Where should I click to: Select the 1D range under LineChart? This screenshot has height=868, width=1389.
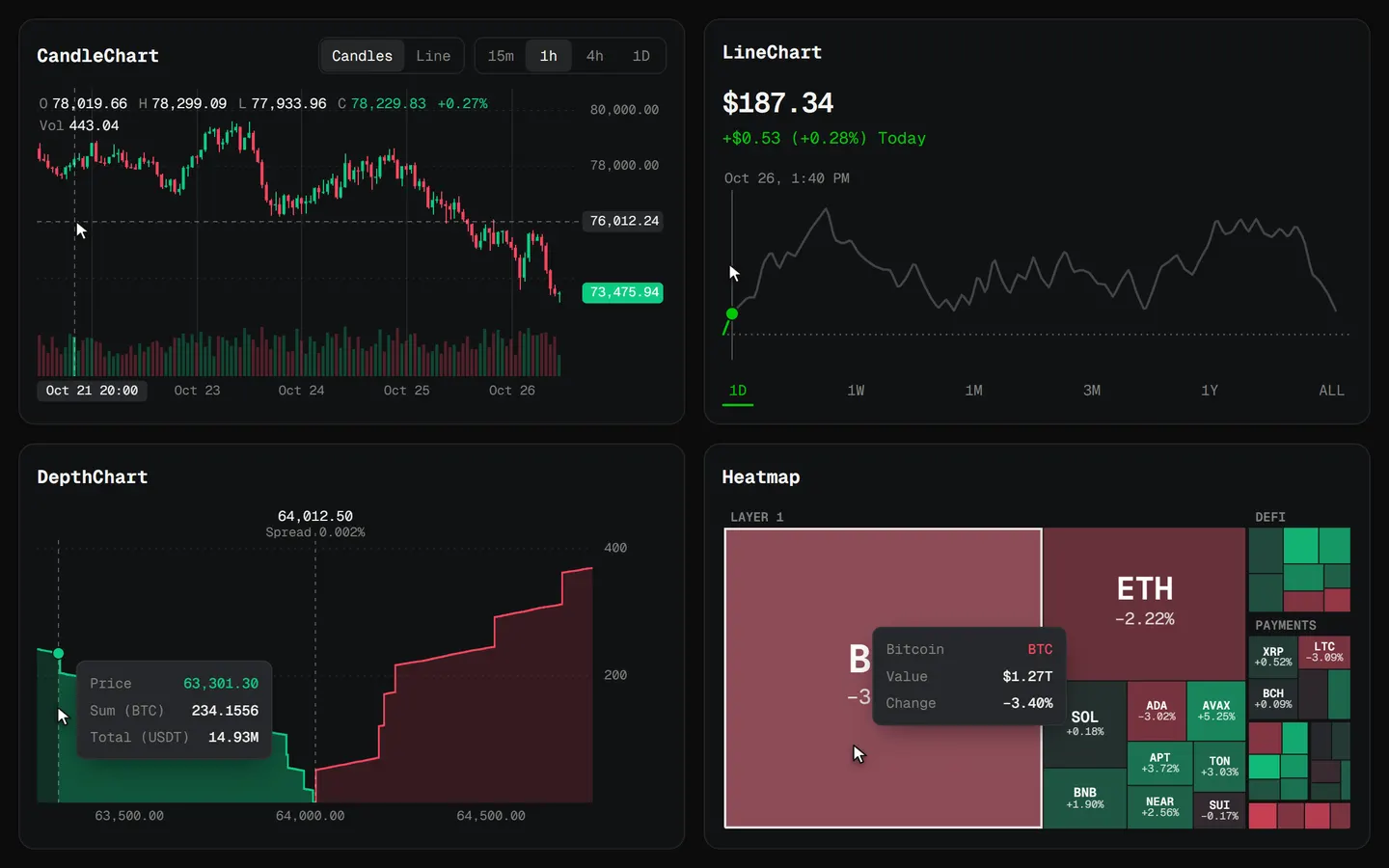pos(738,391)
